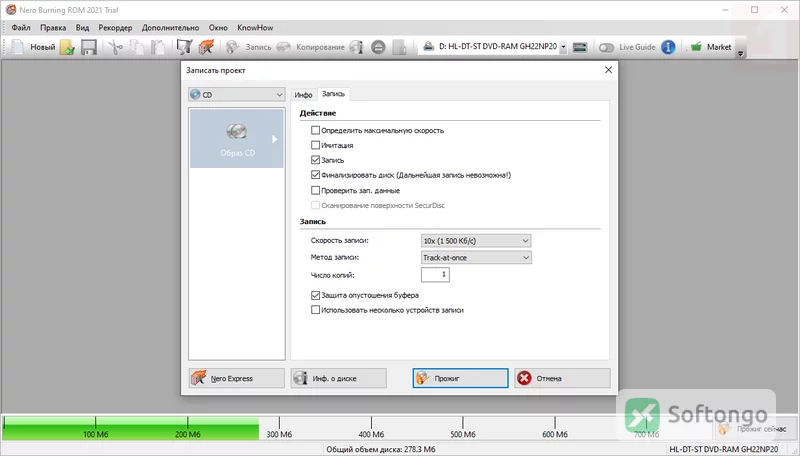Open the Файл menu
The image size is (800, 456).
(21, 28)
